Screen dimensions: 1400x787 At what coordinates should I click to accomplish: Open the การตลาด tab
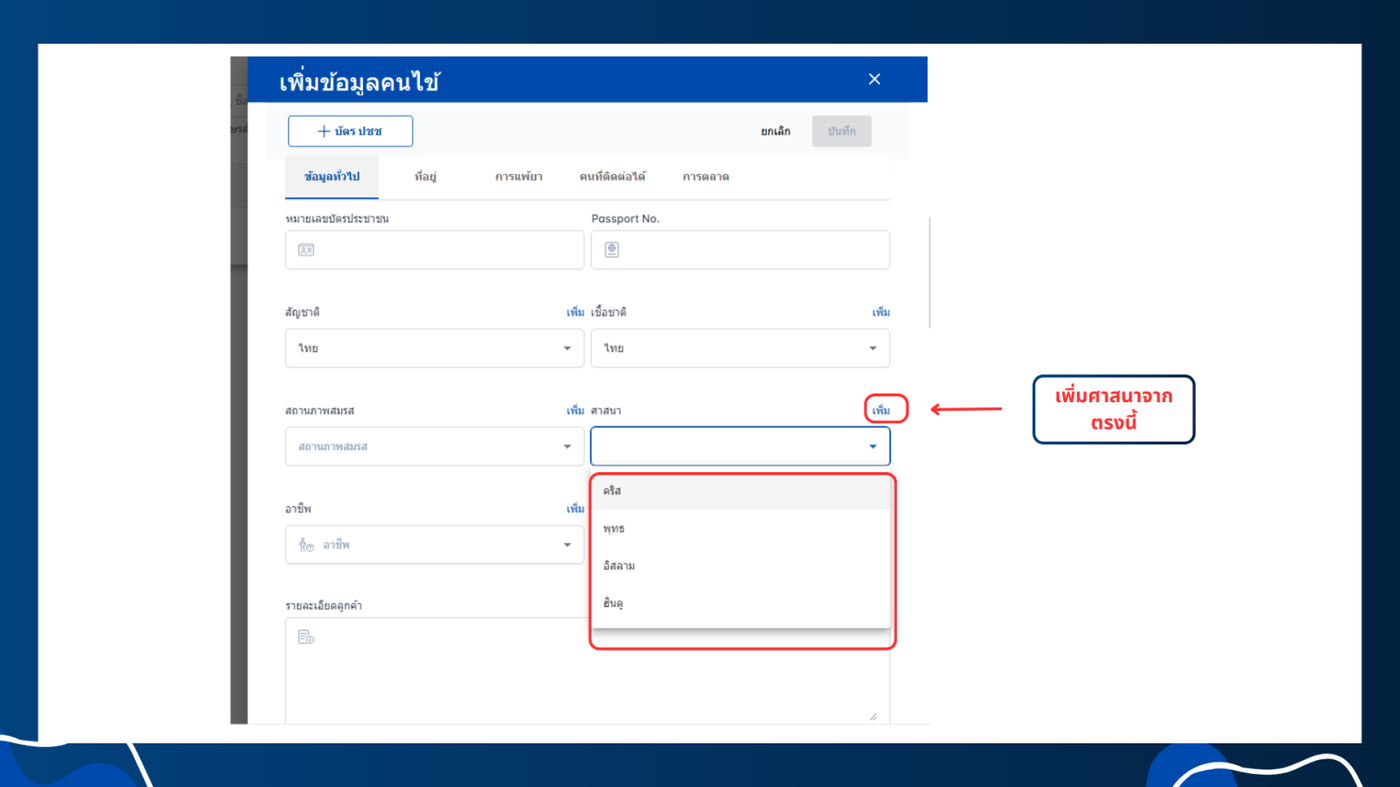pyautogui.click(x=706, y=177)
